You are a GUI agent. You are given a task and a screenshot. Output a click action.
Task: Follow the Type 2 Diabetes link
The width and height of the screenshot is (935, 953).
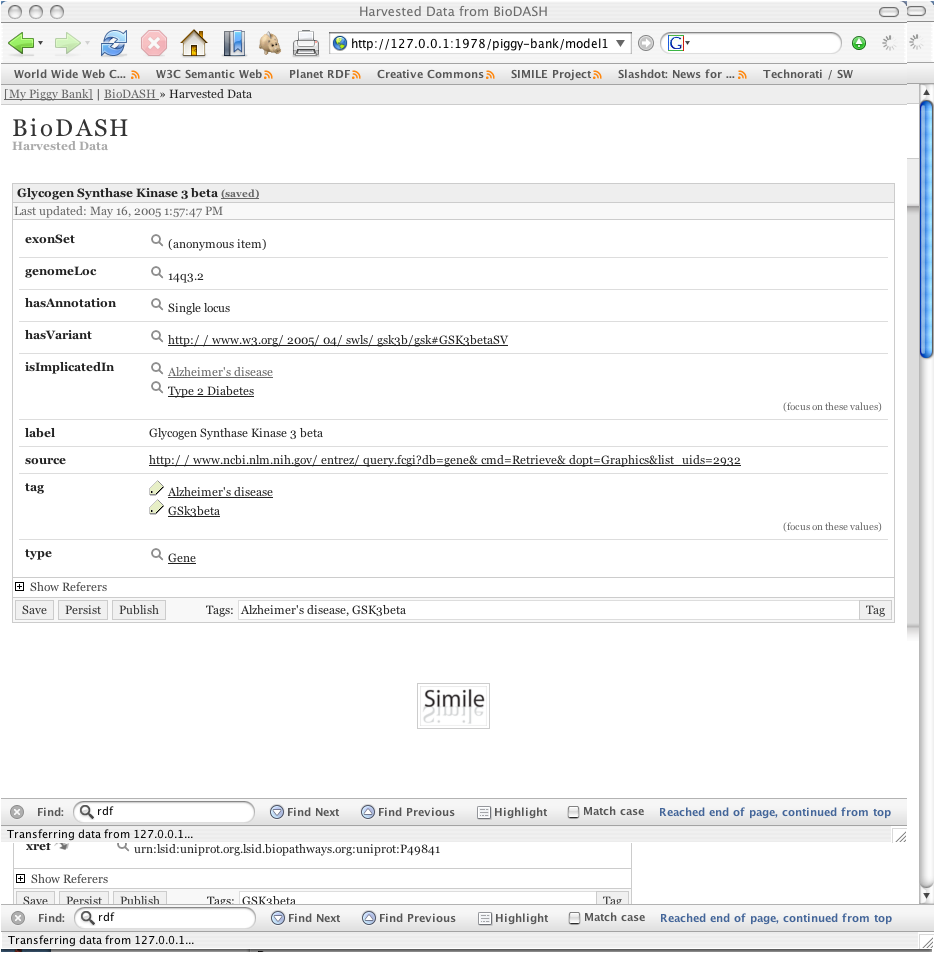[x=210, y=391]
